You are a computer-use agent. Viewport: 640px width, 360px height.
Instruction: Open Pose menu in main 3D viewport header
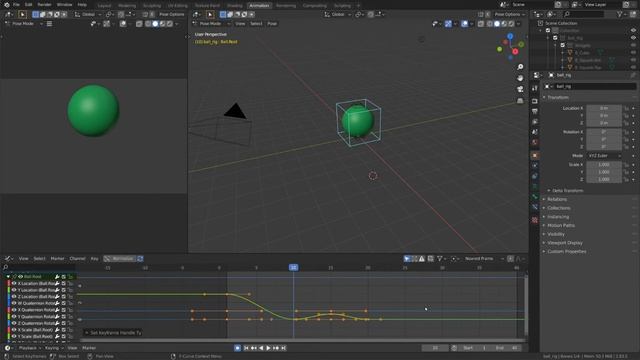272,24
